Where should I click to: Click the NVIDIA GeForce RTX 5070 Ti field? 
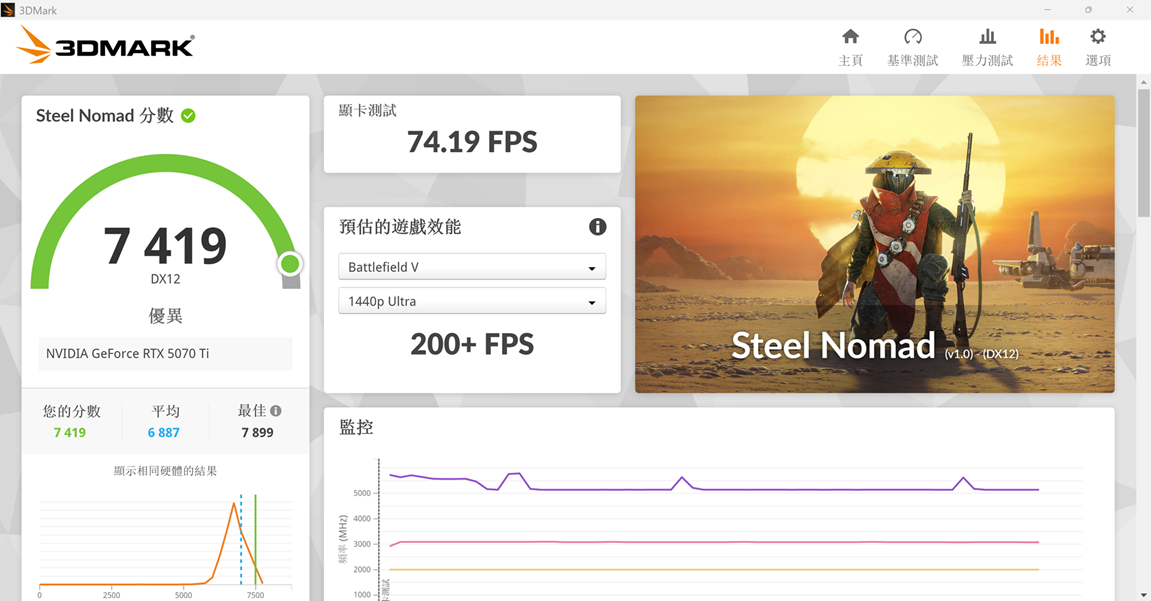165,354
